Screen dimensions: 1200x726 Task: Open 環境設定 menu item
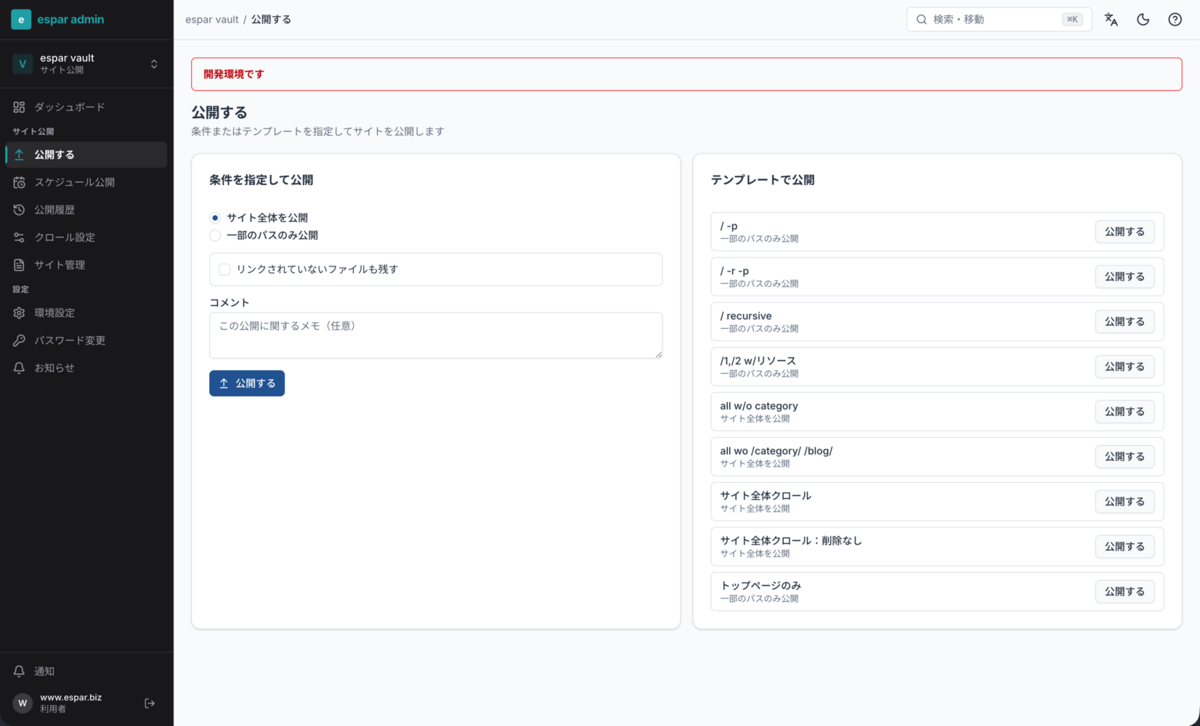(x=86, y=313)
